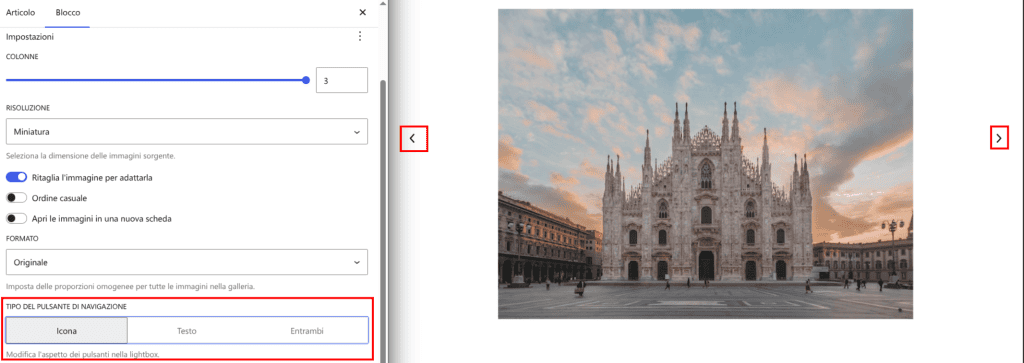Screen dimensions: 1024x363
Task: Select the Icona navigation button type
Action: tap(67, 331)
